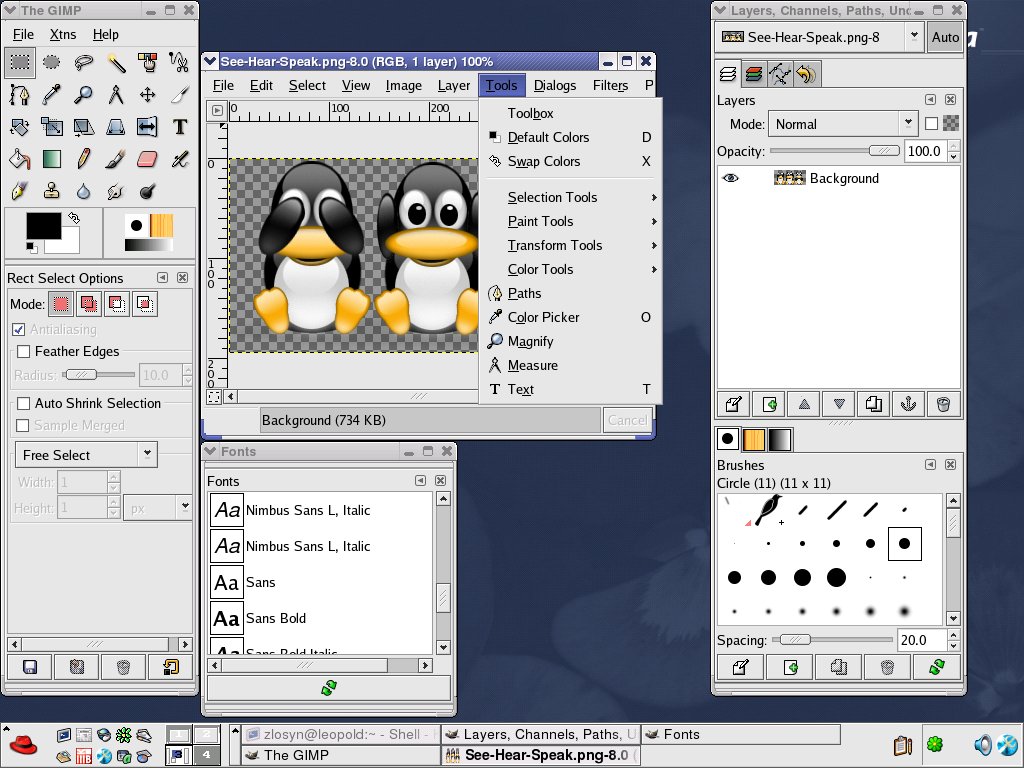Select the Convolve blur droplet tool
The height and width of the screenshot is (768, 1024).
[84, 191]
